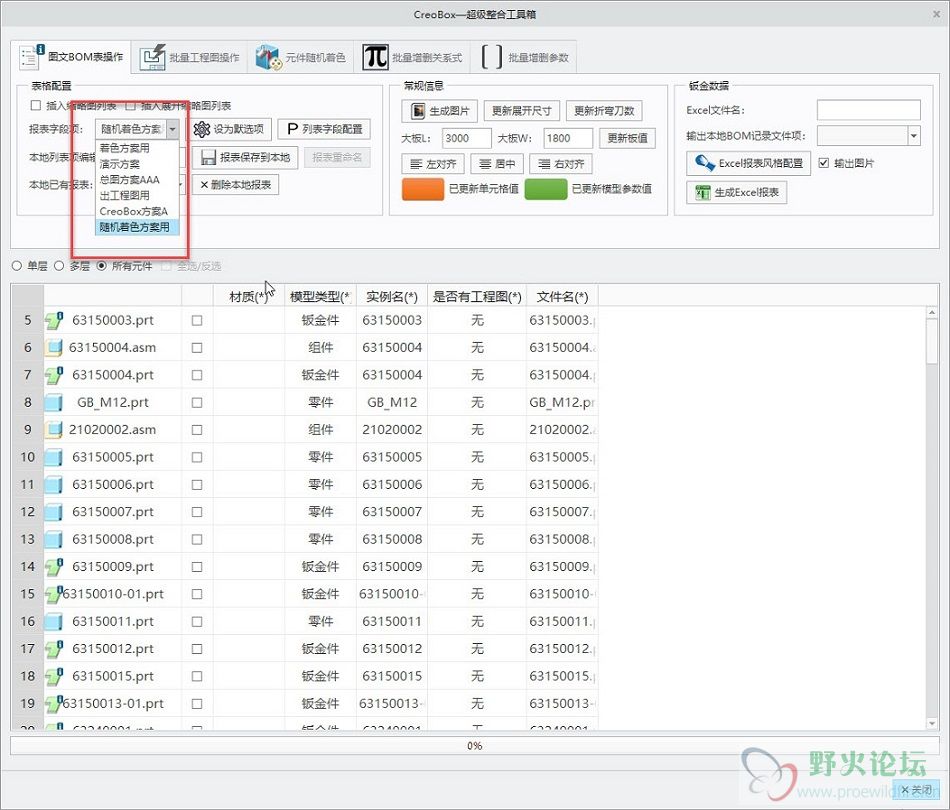Click table scrollbar up arrow
The height and width of the screenshot is (810, 950).
[x=932, y=313]
